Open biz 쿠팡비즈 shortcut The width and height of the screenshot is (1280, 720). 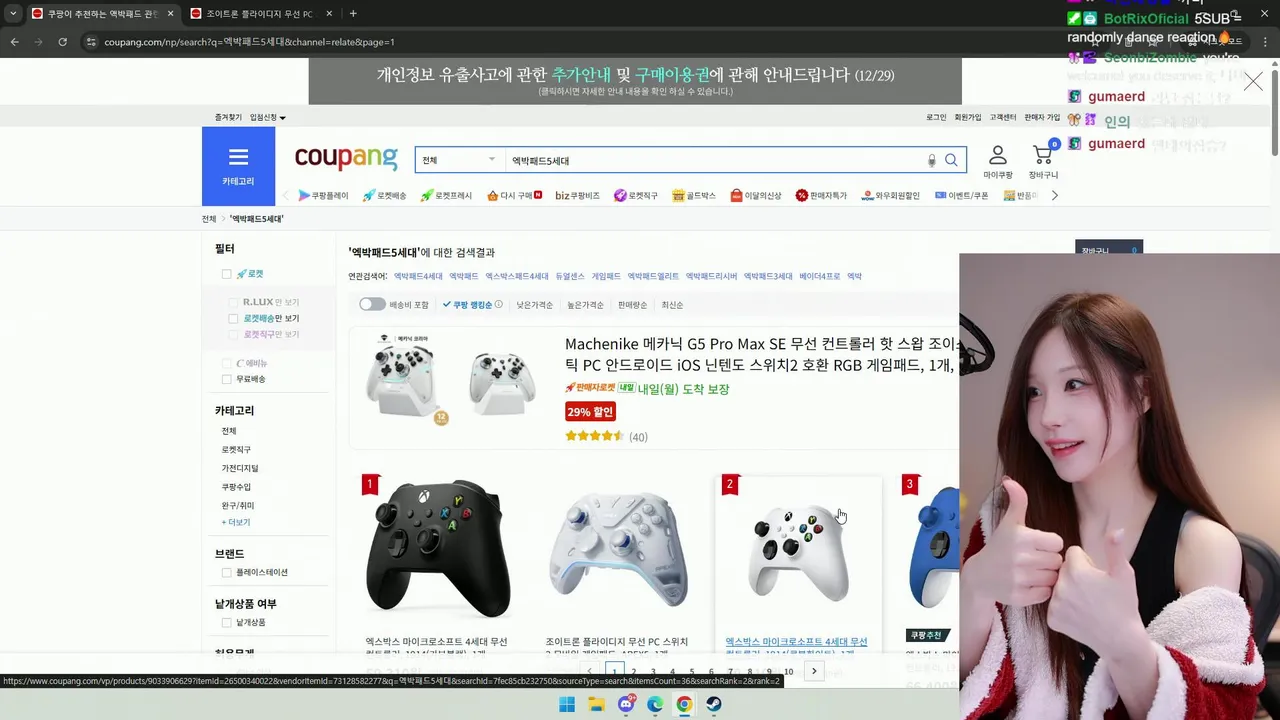pos(577,196)
